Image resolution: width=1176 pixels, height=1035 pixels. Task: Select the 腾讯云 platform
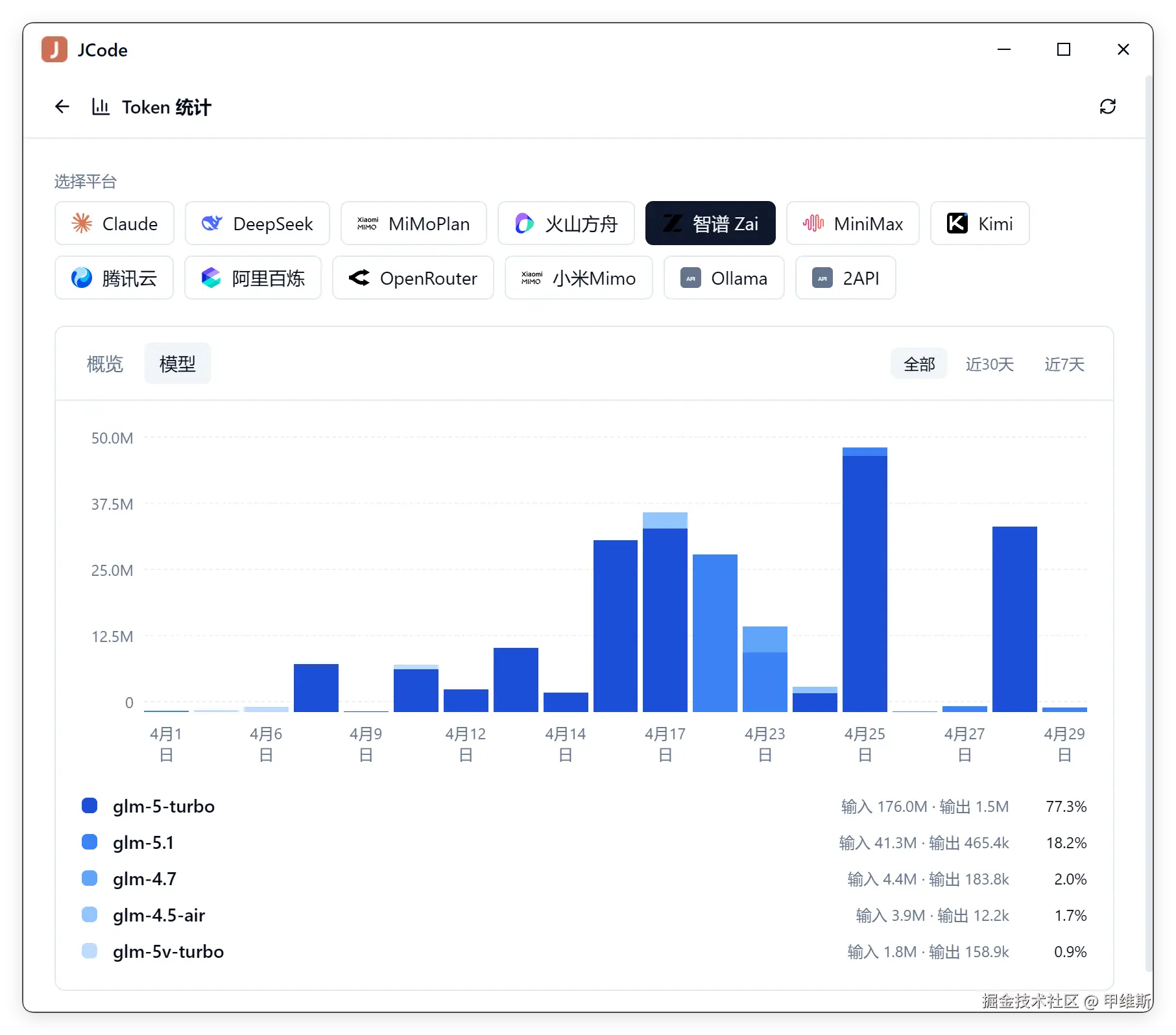pos(114,278)
